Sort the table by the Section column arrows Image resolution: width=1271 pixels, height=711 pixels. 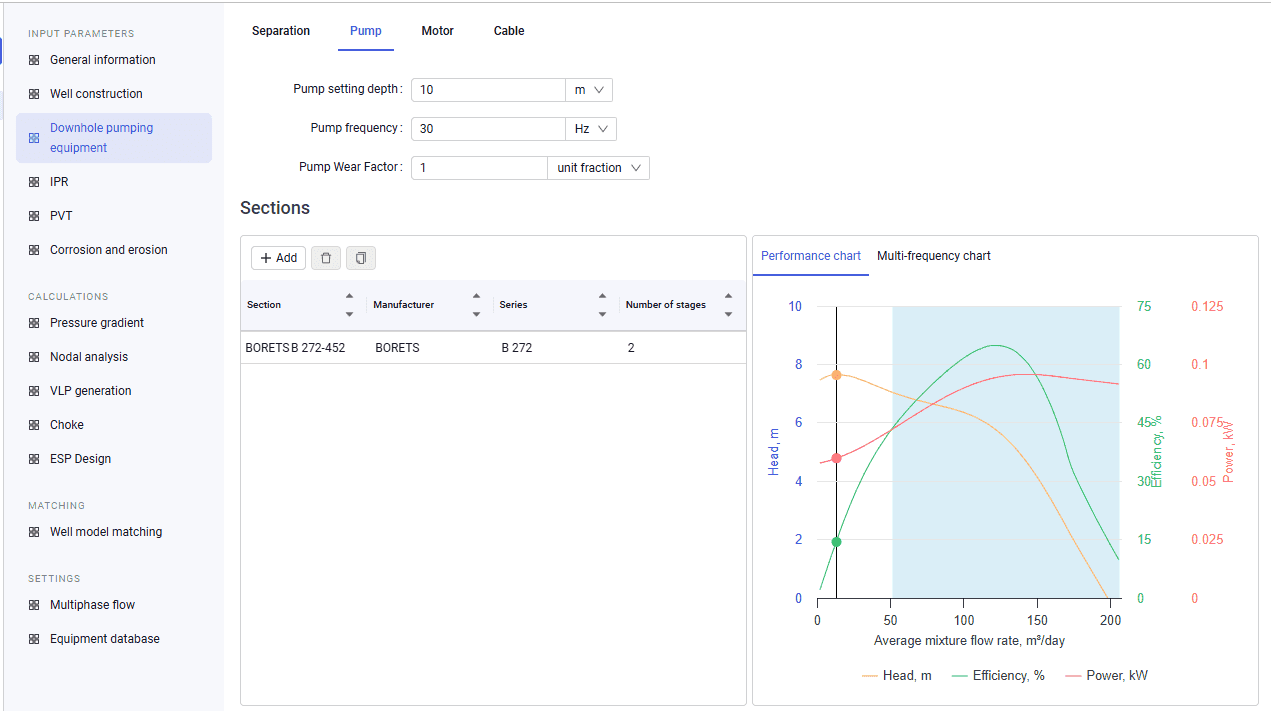349,305
